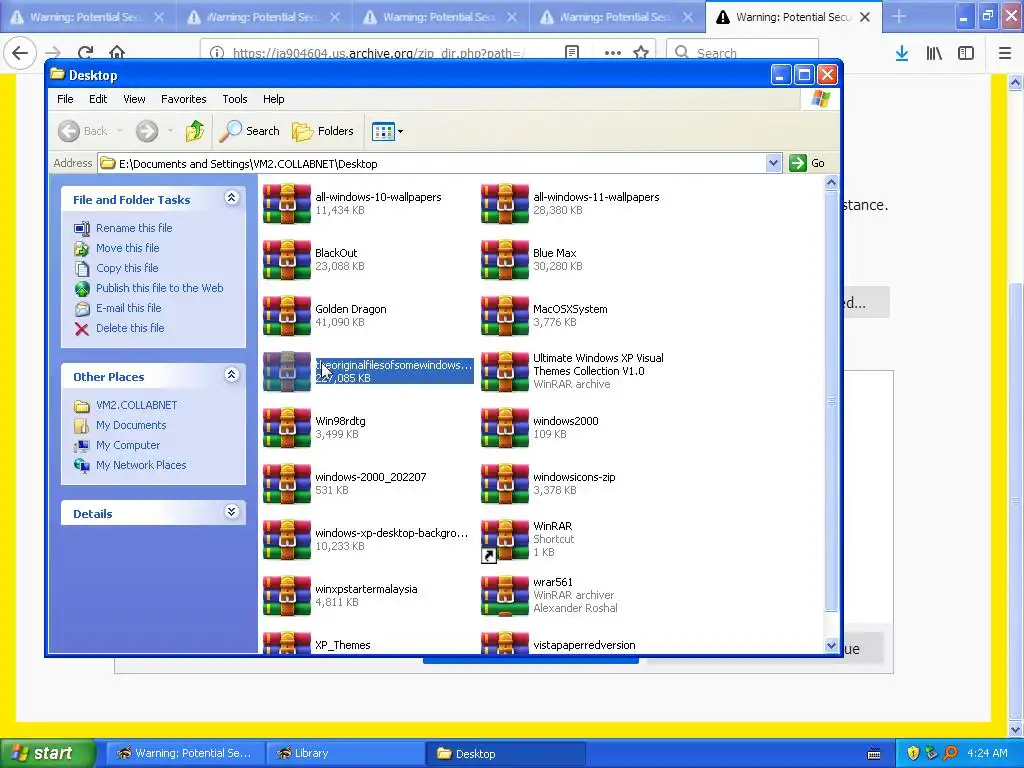This screenshot has width=1024, height=768.
Task: Select the windows-2000_202207 archive icon
Action: 287,484
